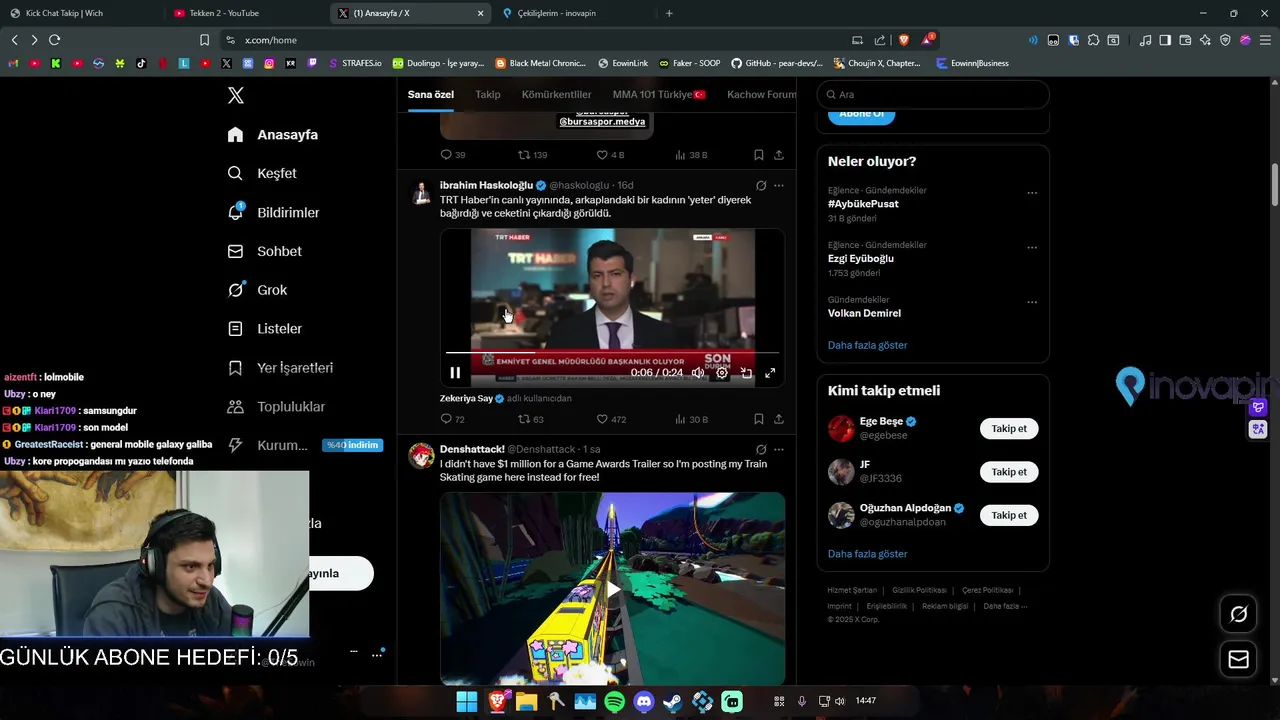This screenshot has width=1280, height=720.
Task: Repost the TRT Haber post showing 63 reposts
Action: 530,419
